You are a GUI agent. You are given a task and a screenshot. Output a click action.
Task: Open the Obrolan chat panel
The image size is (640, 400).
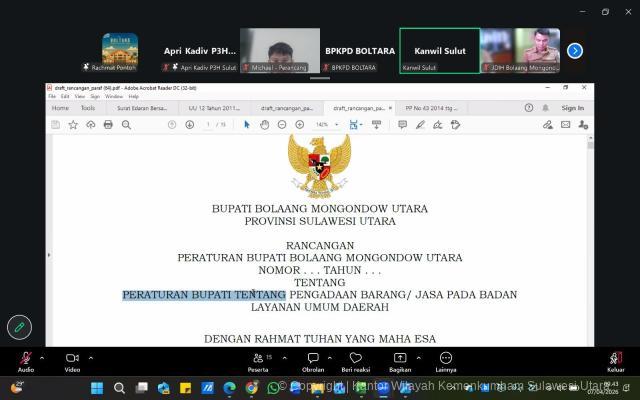point(313,359)
